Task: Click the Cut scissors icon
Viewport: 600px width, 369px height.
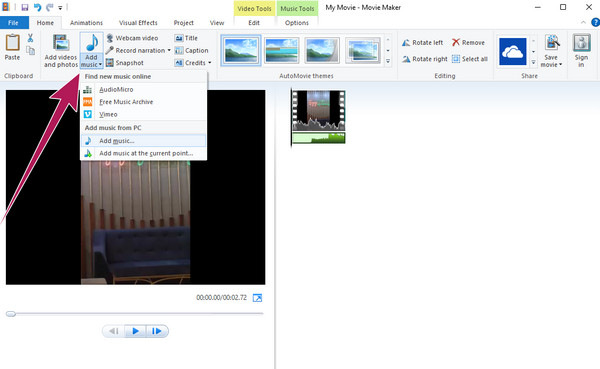Action: 30,38
